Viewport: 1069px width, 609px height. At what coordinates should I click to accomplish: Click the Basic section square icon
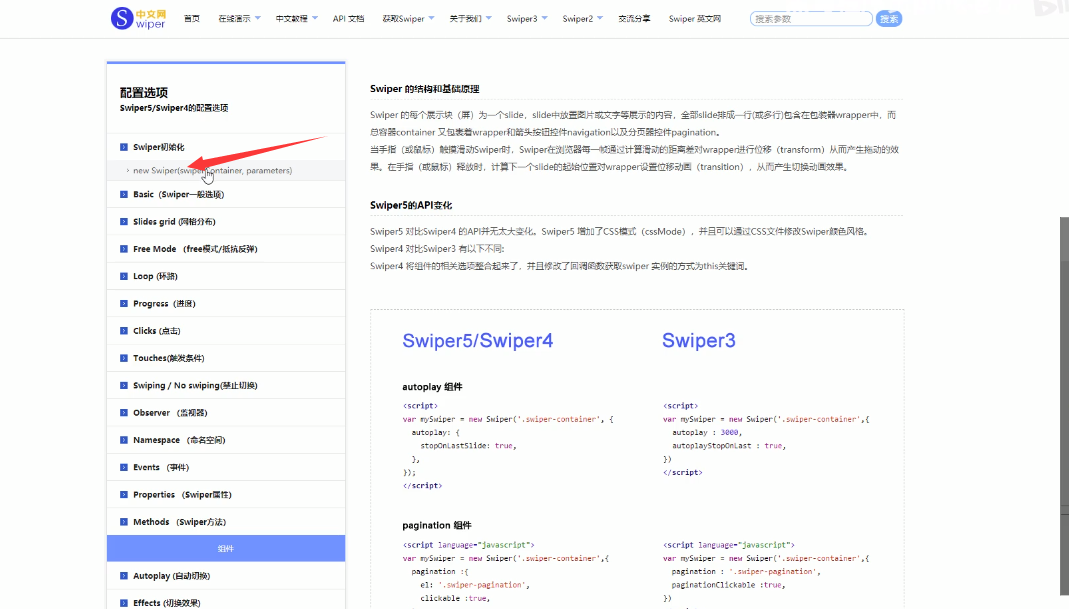click(x=123, y=194)
